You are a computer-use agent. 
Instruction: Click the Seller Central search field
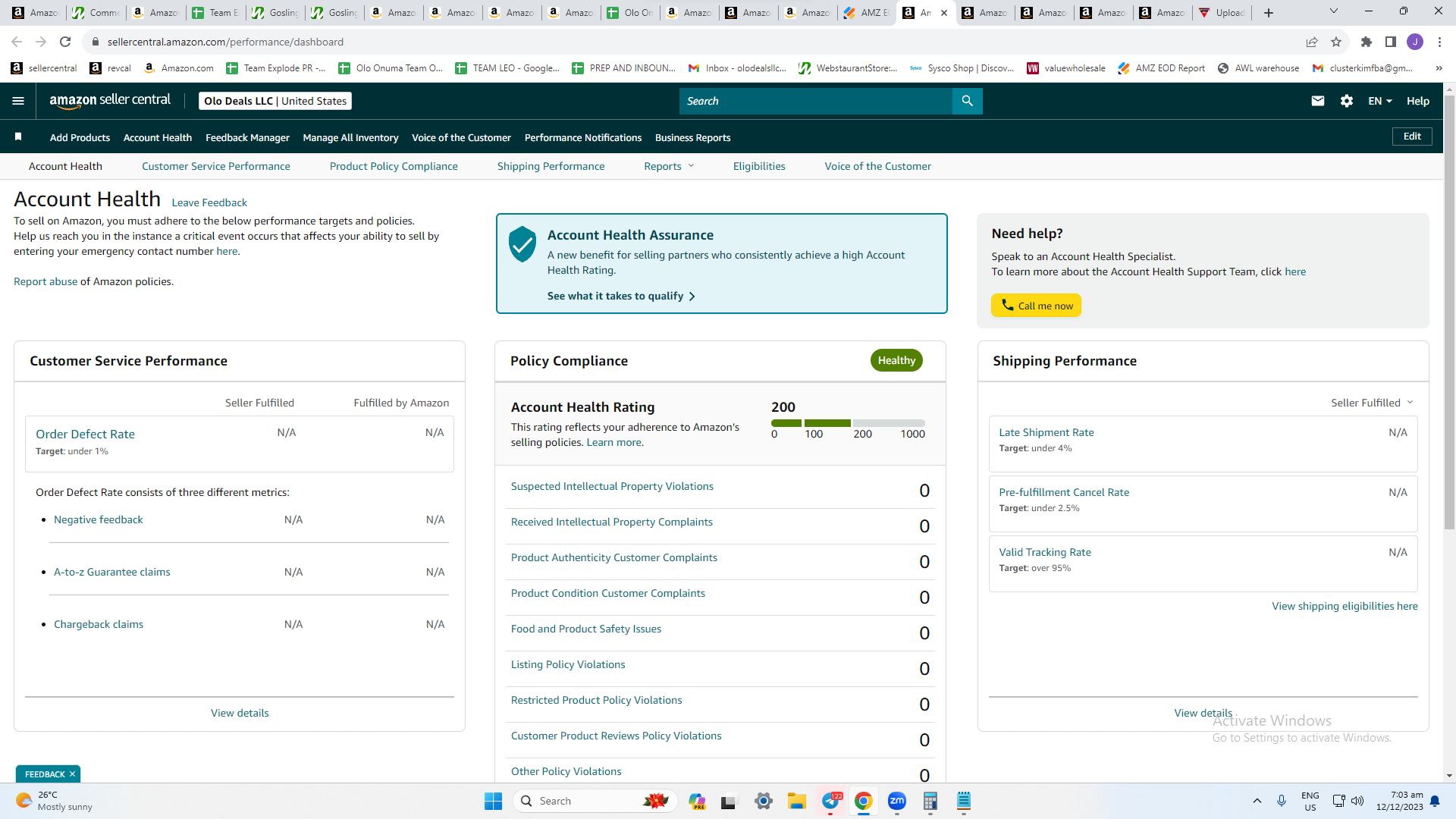click(816, 101)
